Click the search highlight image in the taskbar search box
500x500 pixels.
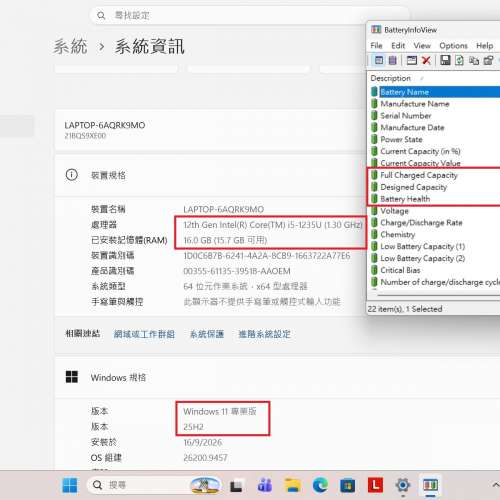click(205, 485)
